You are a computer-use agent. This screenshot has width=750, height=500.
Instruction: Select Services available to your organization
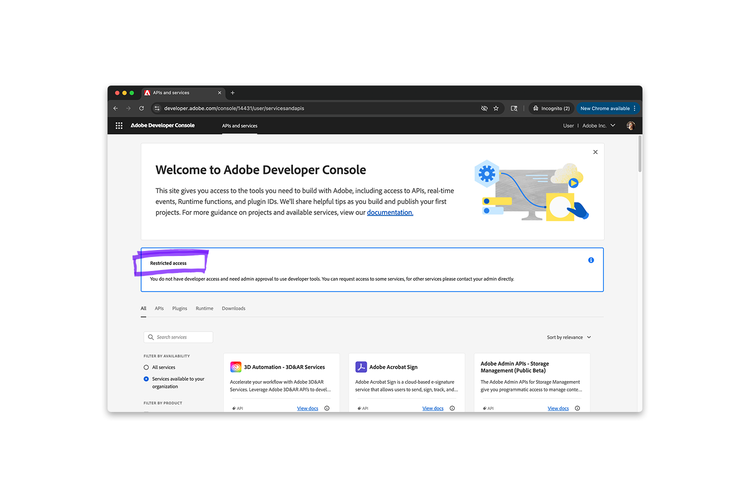pos(146,379)
